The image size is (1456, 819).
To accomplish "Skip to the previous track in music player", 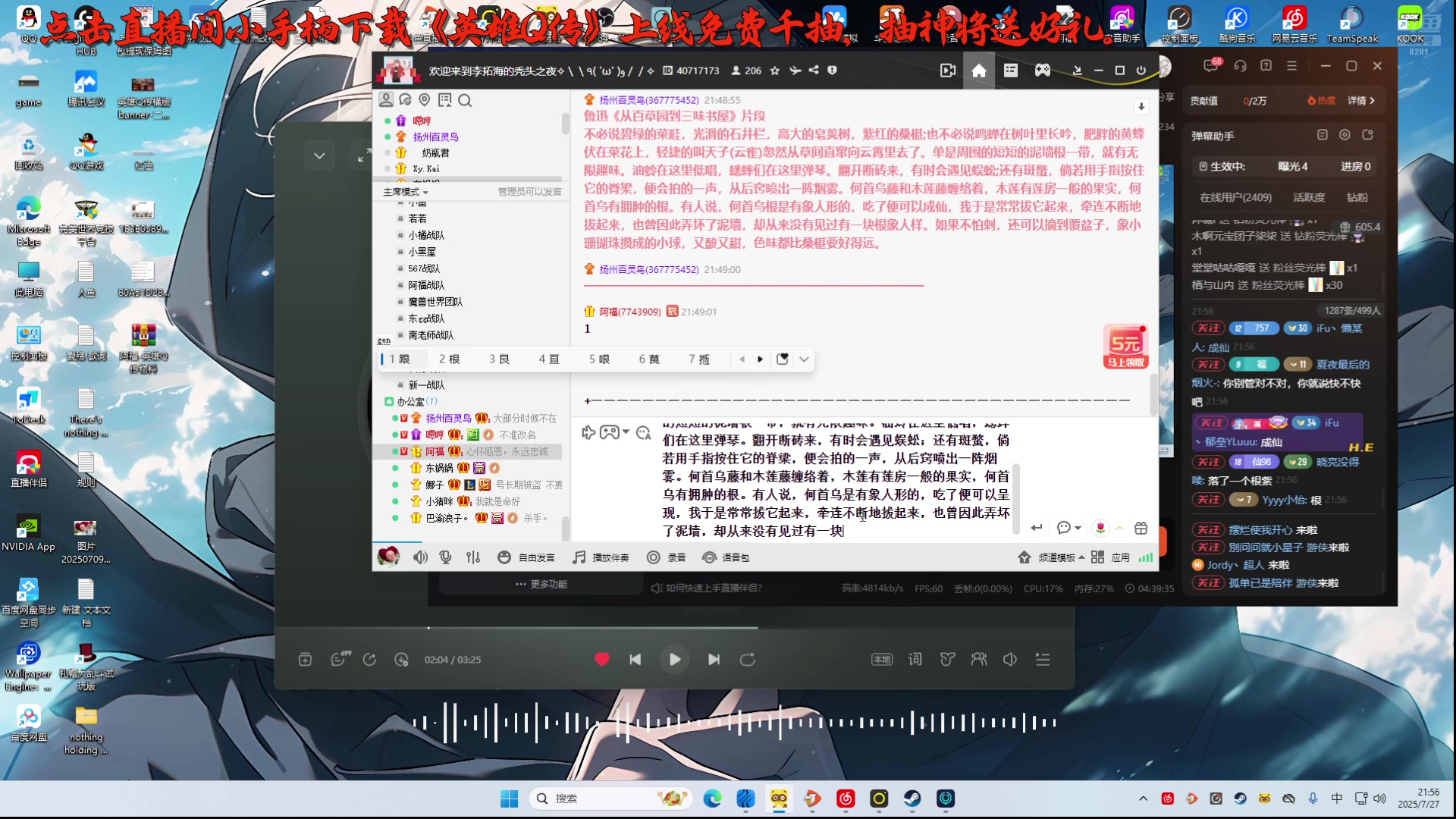I will click(x=635, y=660).
